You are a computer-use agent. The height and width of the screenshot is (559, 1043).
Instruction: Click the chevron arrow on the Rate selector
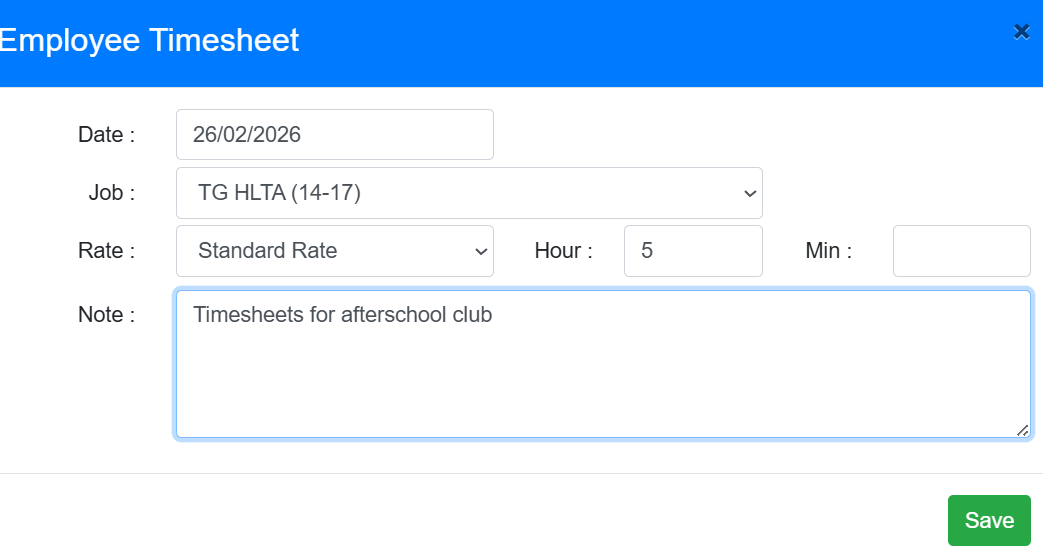[x=481, y=252]
